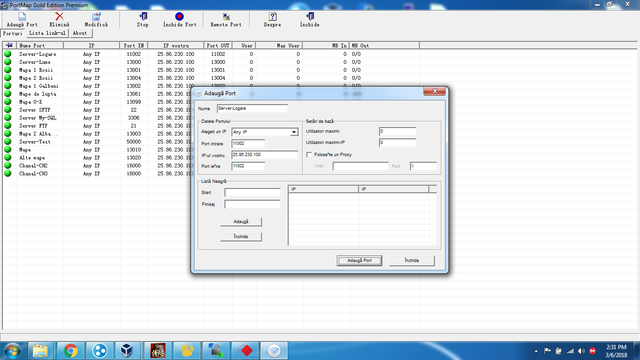This screenshot has width=640, height=360.
Task: Switch to the Porturi tab
Action: tap(13, 33)
